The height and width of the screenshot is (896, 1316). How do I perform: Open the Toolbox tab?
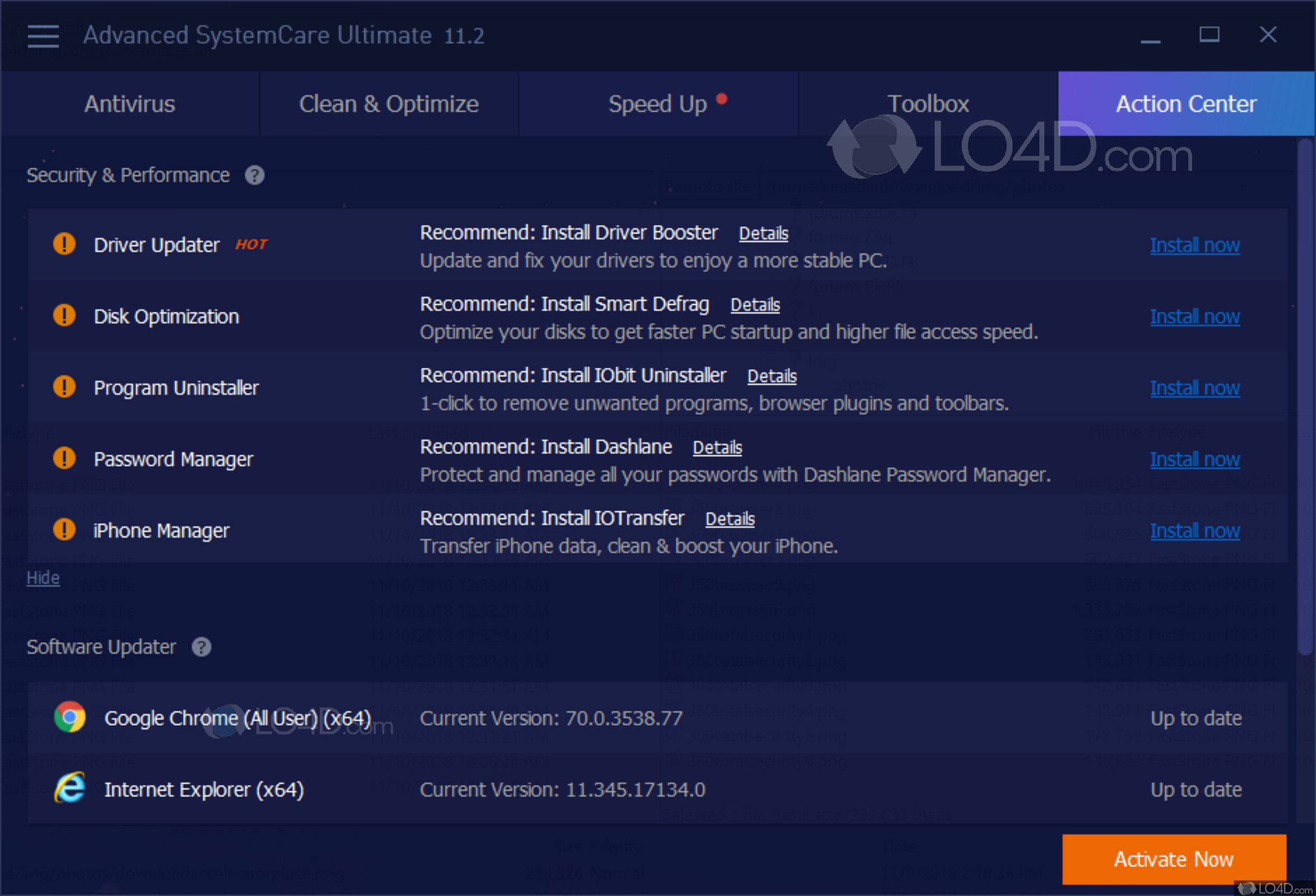pos(928,104)
